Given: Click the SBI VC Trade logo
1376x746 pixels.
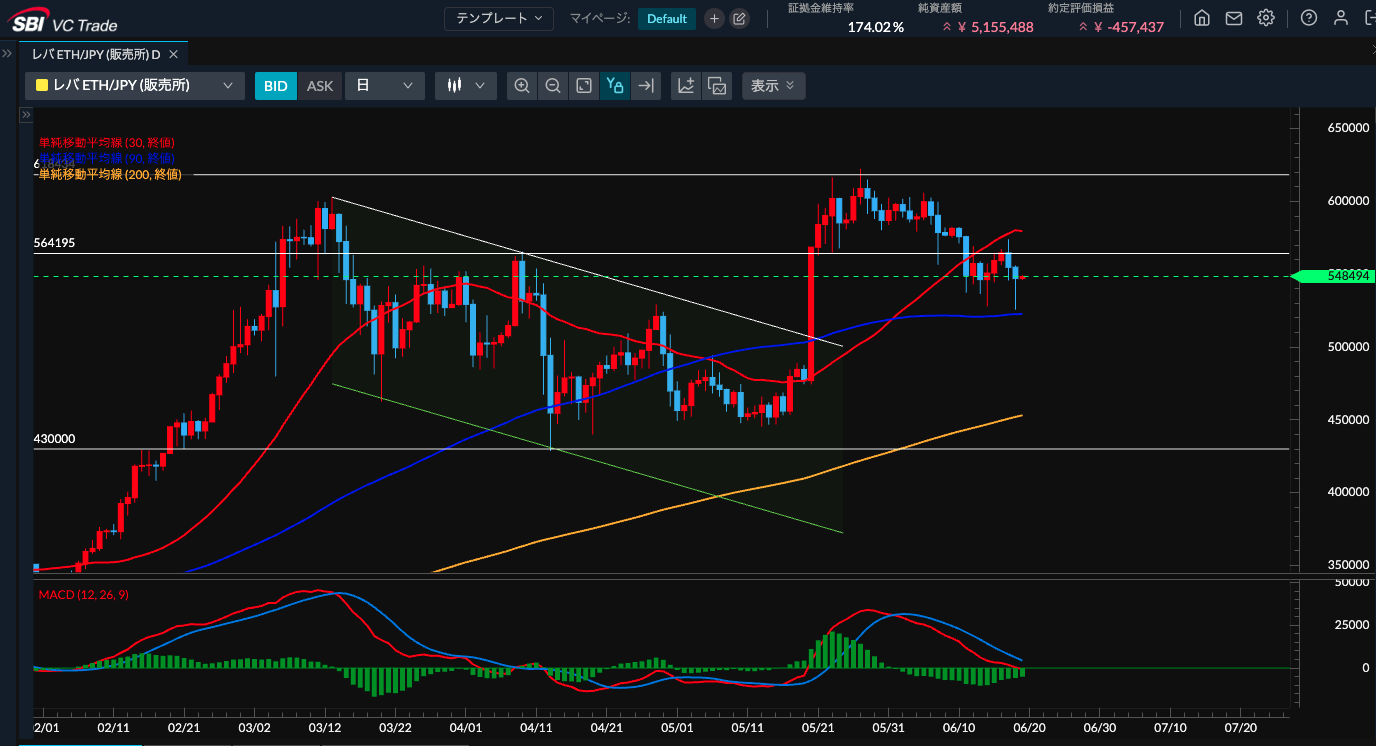Looking at the screenshot, I should click(65, 18).
